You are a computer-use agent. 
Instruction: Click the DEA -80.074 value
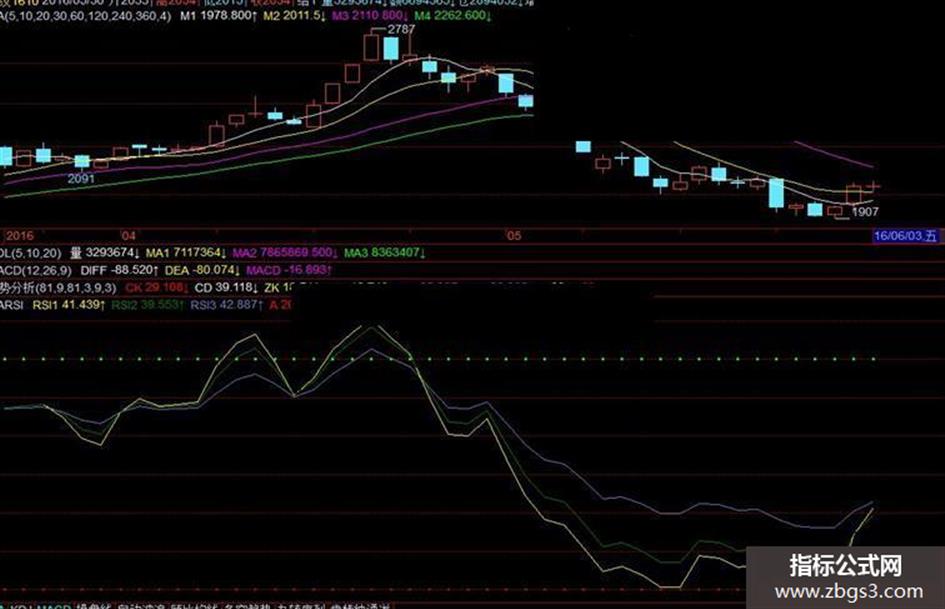click(x=202, y=270)
